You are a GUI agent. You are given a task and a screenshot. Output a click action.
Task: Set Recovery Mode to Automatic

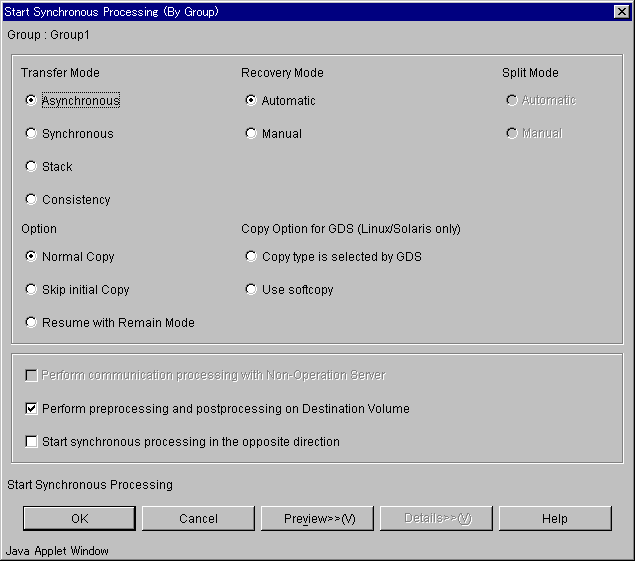click(251, 100)
